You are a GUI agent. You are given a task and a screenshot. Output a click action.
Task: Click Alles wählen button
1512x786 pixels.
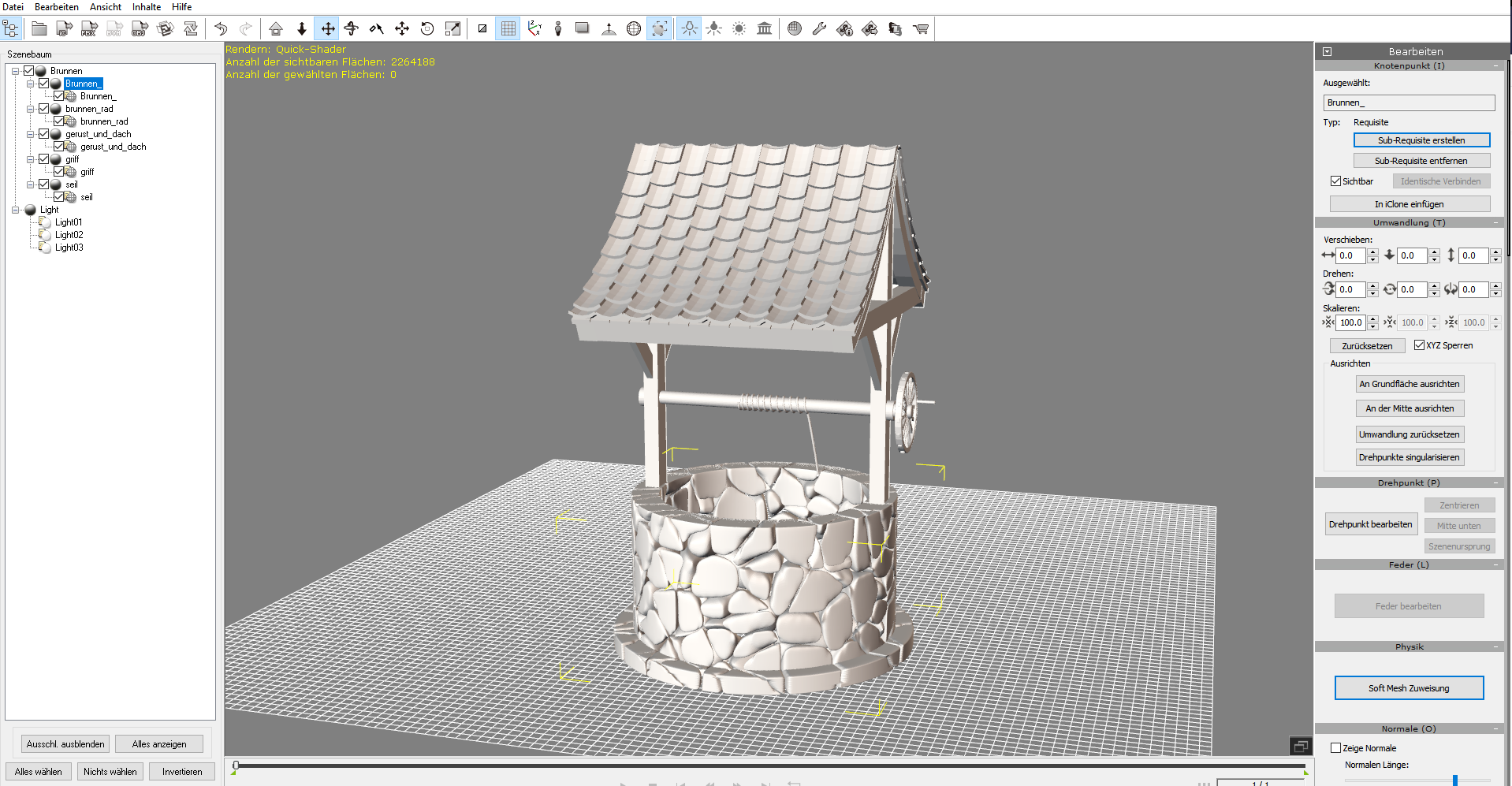point(39,772)
